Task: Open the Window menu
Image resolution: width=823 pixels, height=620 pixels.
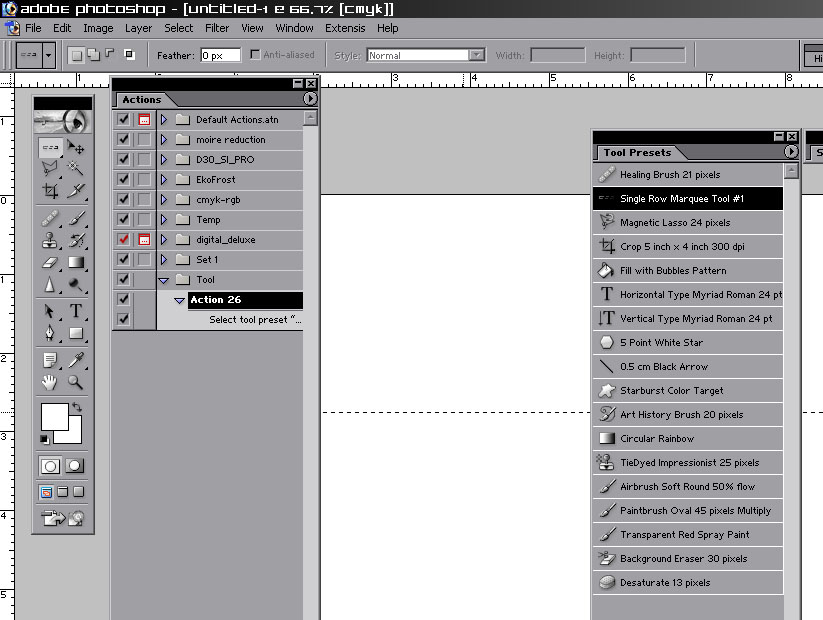Action: pos(294,28)
